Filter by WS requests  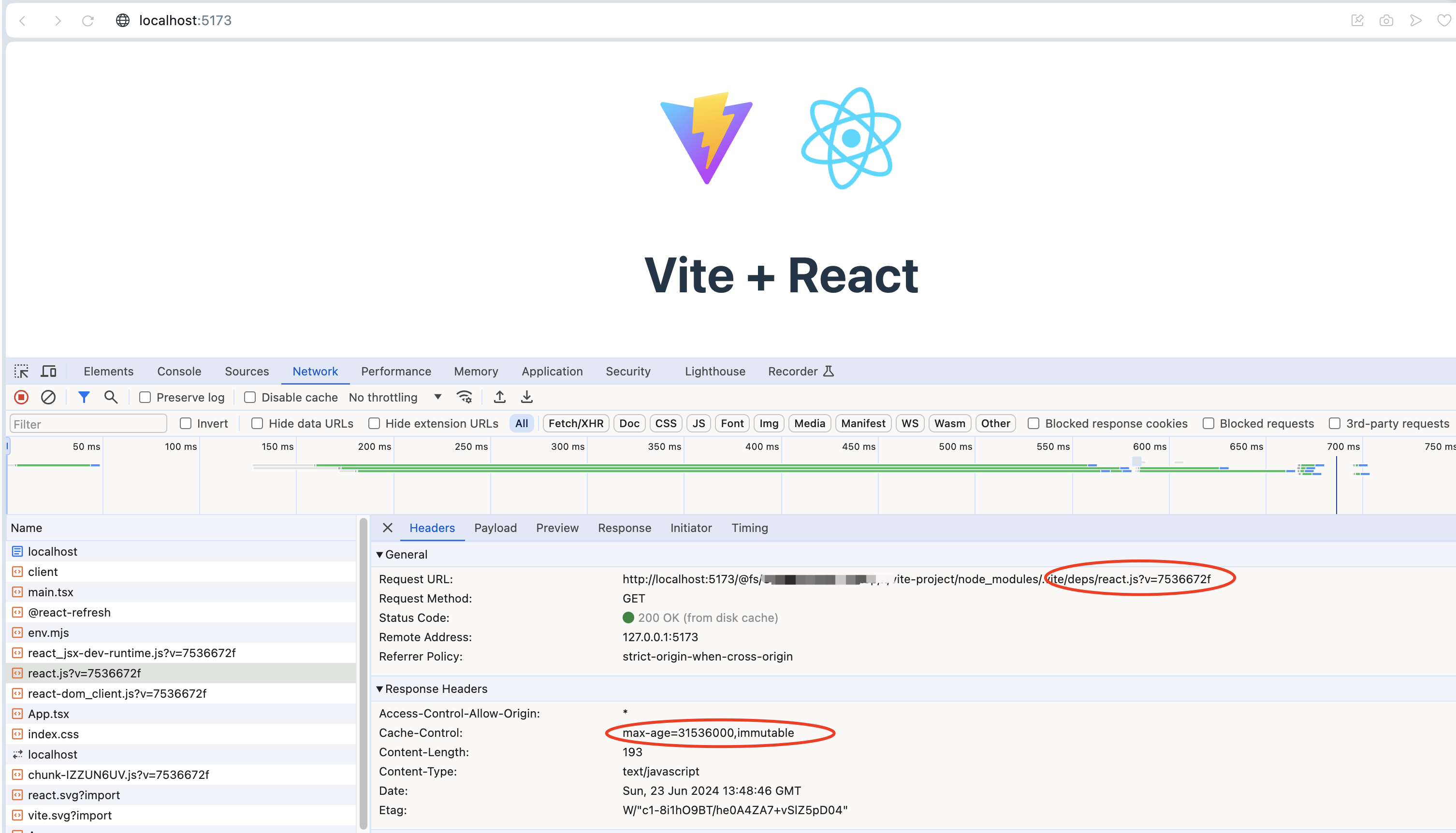click(x=909, y=423)
